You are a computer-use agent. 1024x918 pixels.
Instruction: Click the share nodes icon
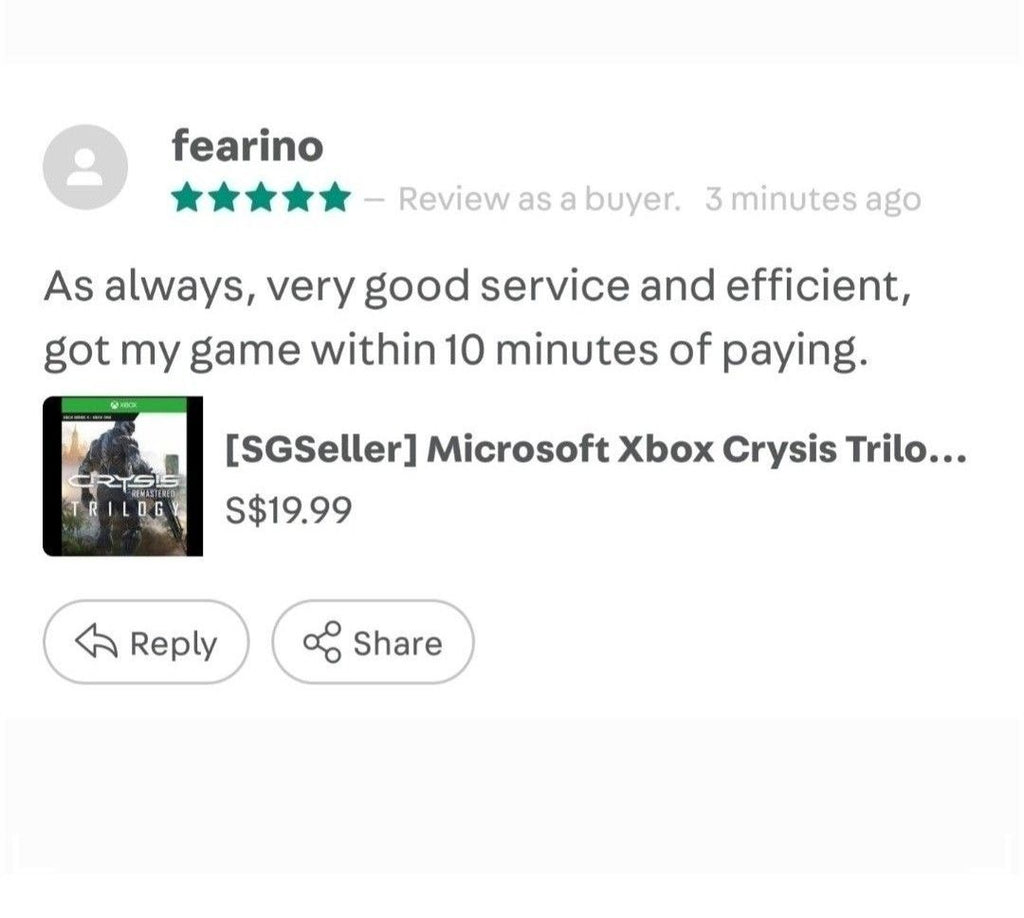323,642
